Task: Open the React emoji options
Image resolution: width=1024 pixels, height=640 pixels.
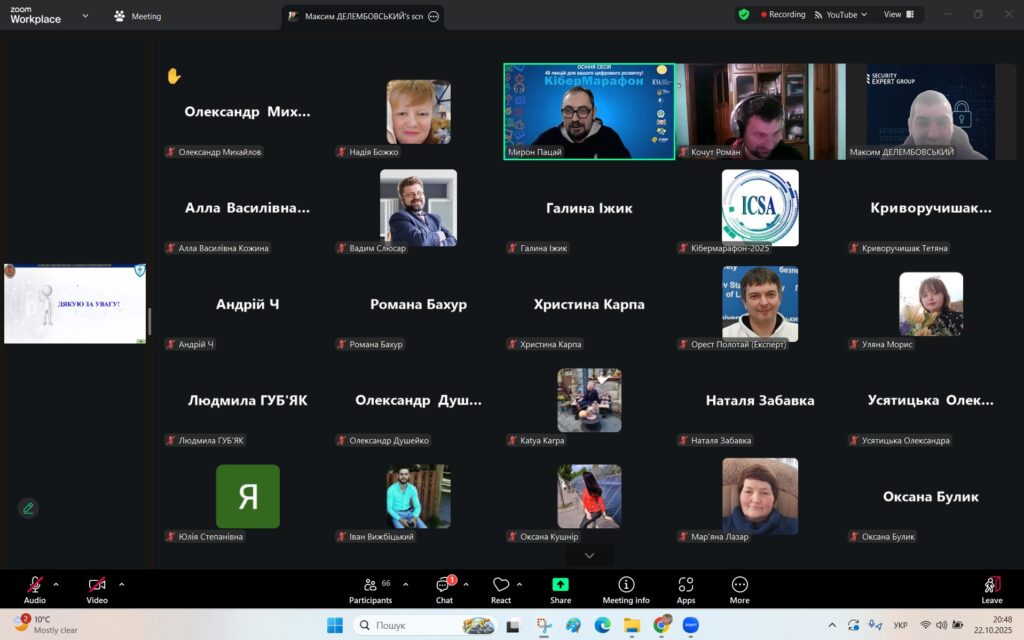Action: point(501,587)
